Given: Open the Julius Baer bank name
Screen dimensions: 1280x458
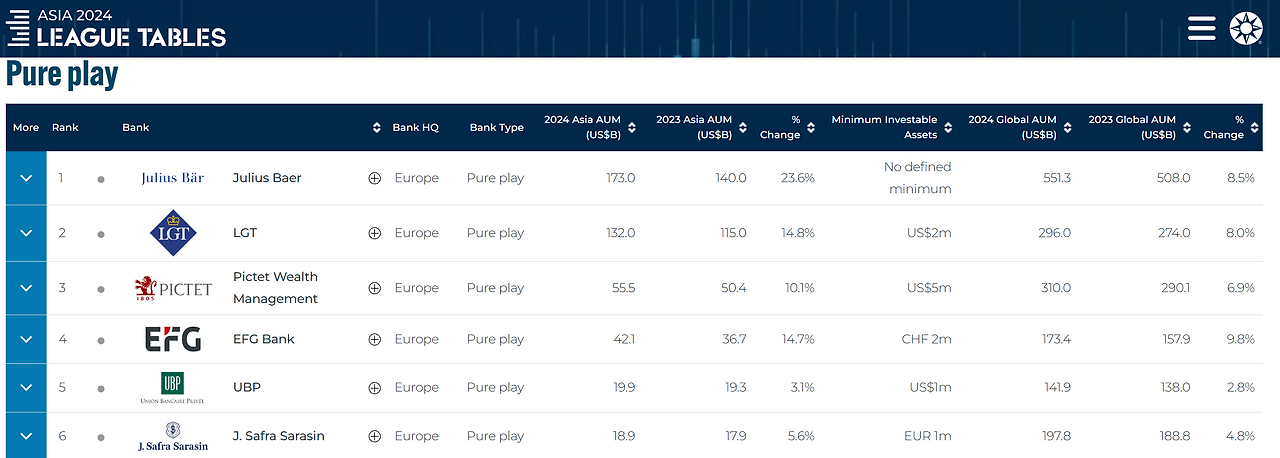Looking at the screenshot, I should coord(267,178).
